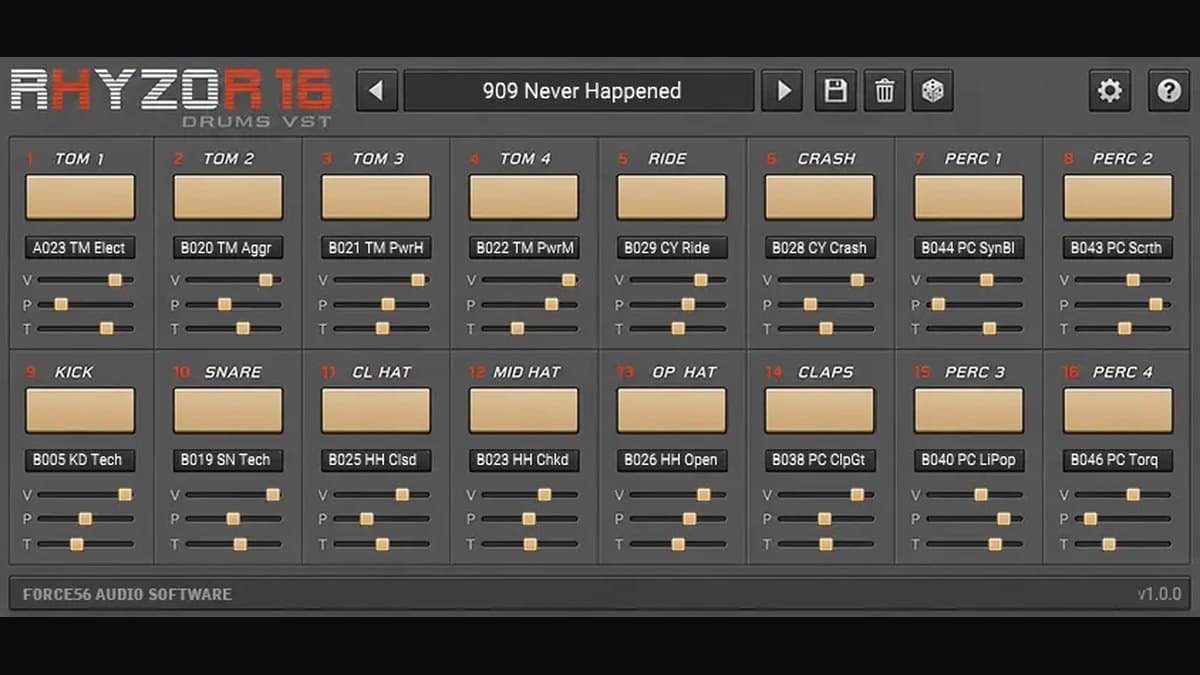Trigger the TOM 1 drum pad
1200x675 pixels.
pyautogui.click(x=80, y=197)
